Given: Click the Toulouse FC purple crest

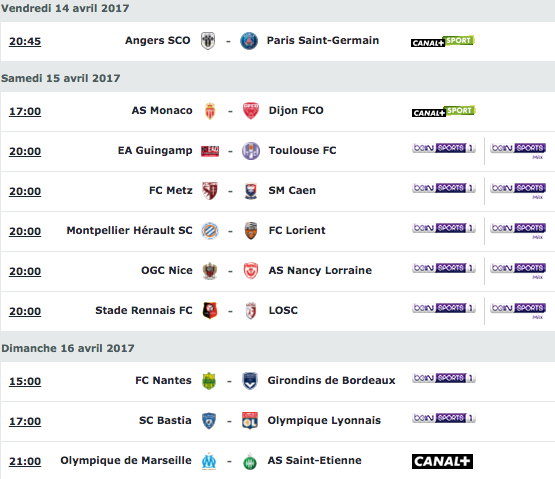Looking at the screenshot, I should (x=251, y=151).
